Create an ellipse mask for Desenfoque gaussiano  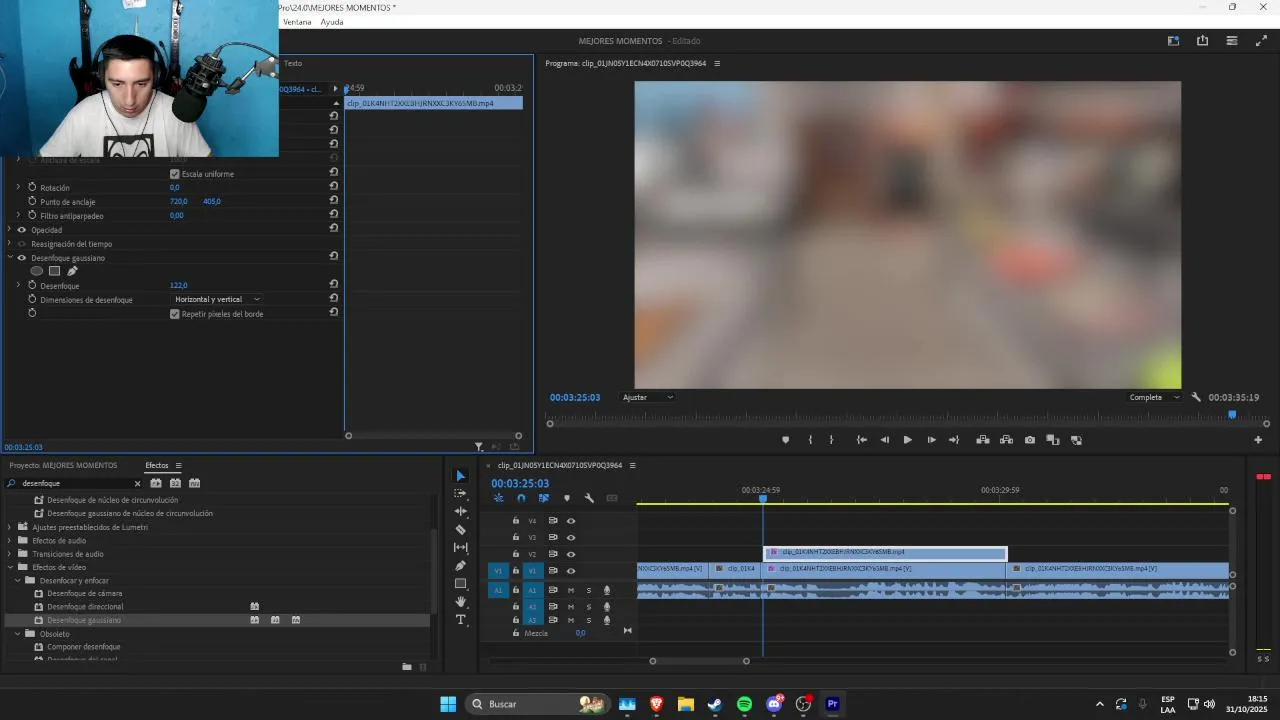pyautogui.click(x=37, y=271)
